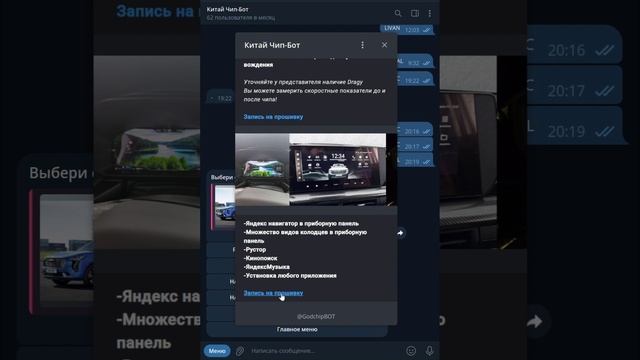Click the 'Китай Чип-Бот' chat title
This screenshot has height=360, width=640.
pos(227,9)
